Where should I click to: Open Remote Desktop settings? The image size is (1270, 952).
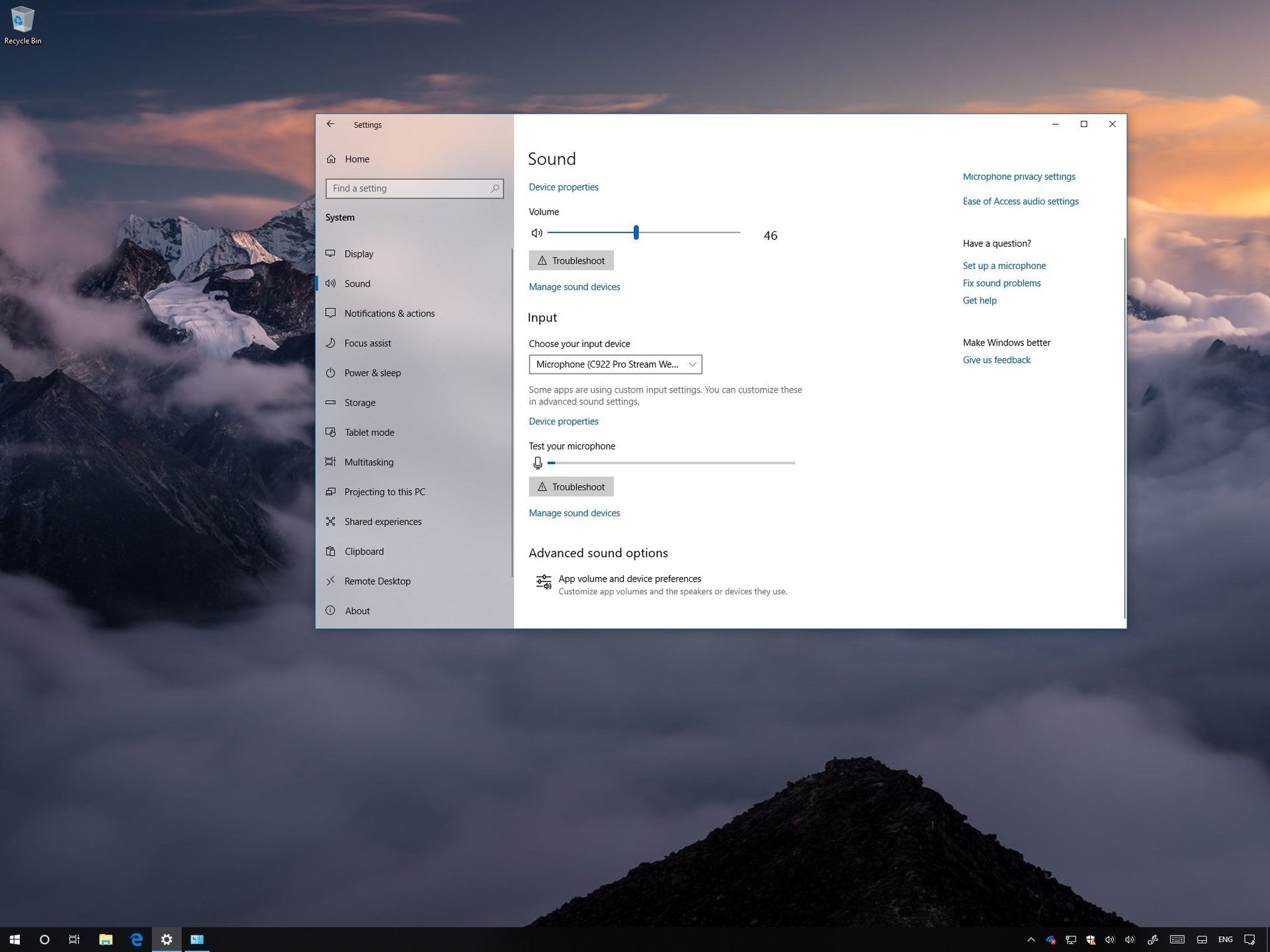coord(377,580)
